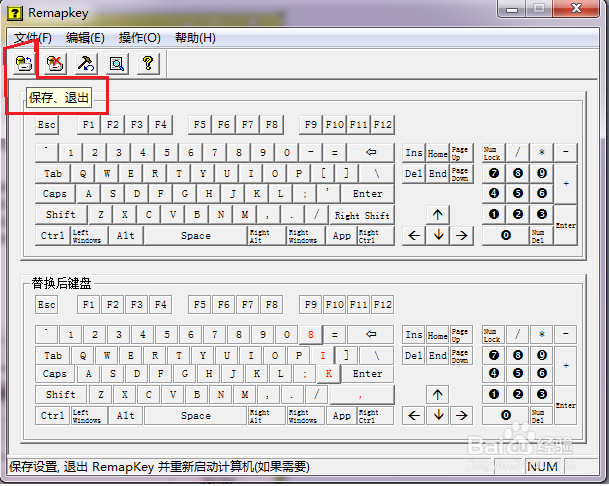The height and width of the screenshot is (486, 609).
Task: Select left Shift key on original keyboard
Action: coord(61,215)
